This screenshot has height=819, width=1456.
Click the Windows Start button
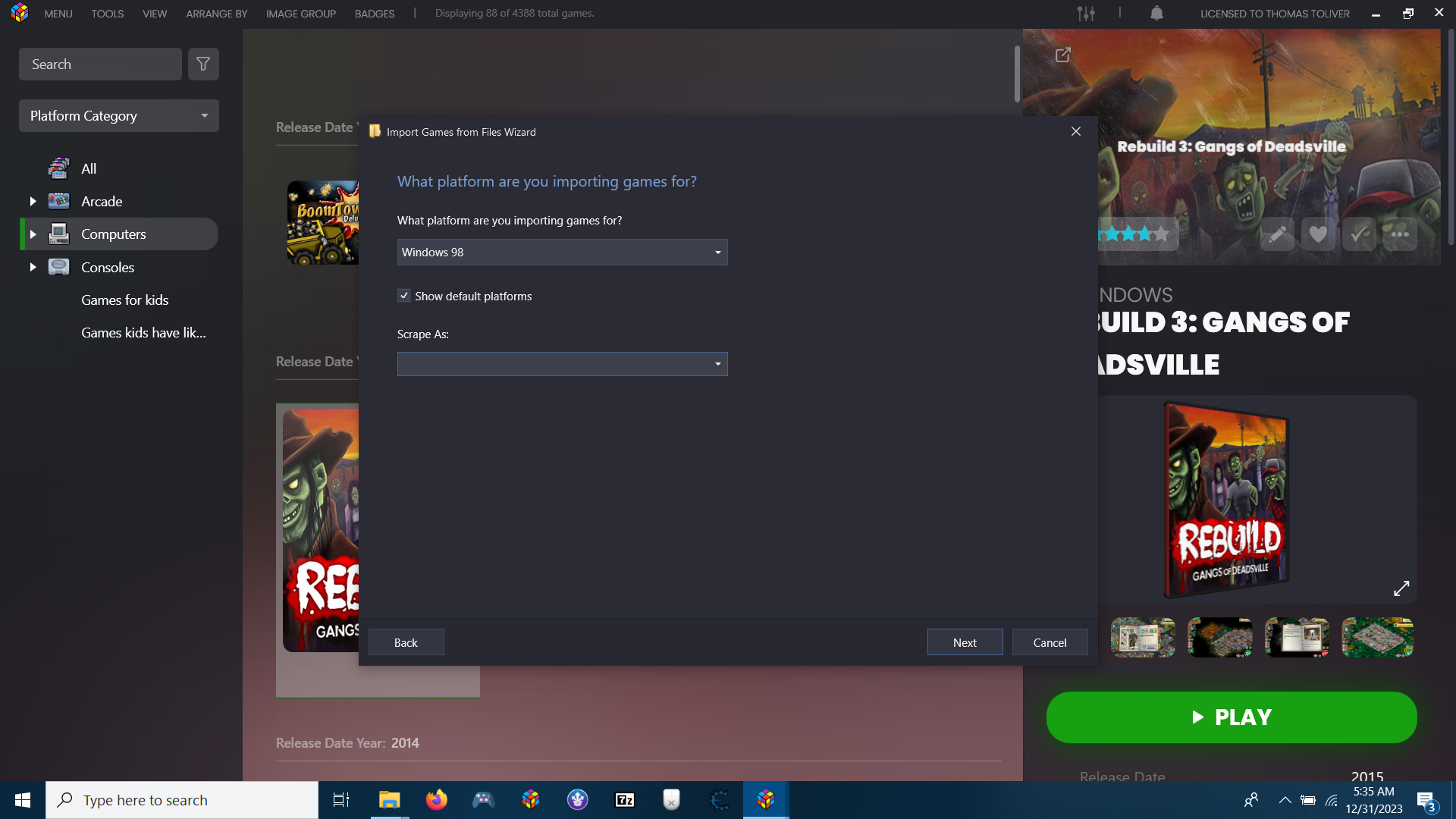(23, 800)
